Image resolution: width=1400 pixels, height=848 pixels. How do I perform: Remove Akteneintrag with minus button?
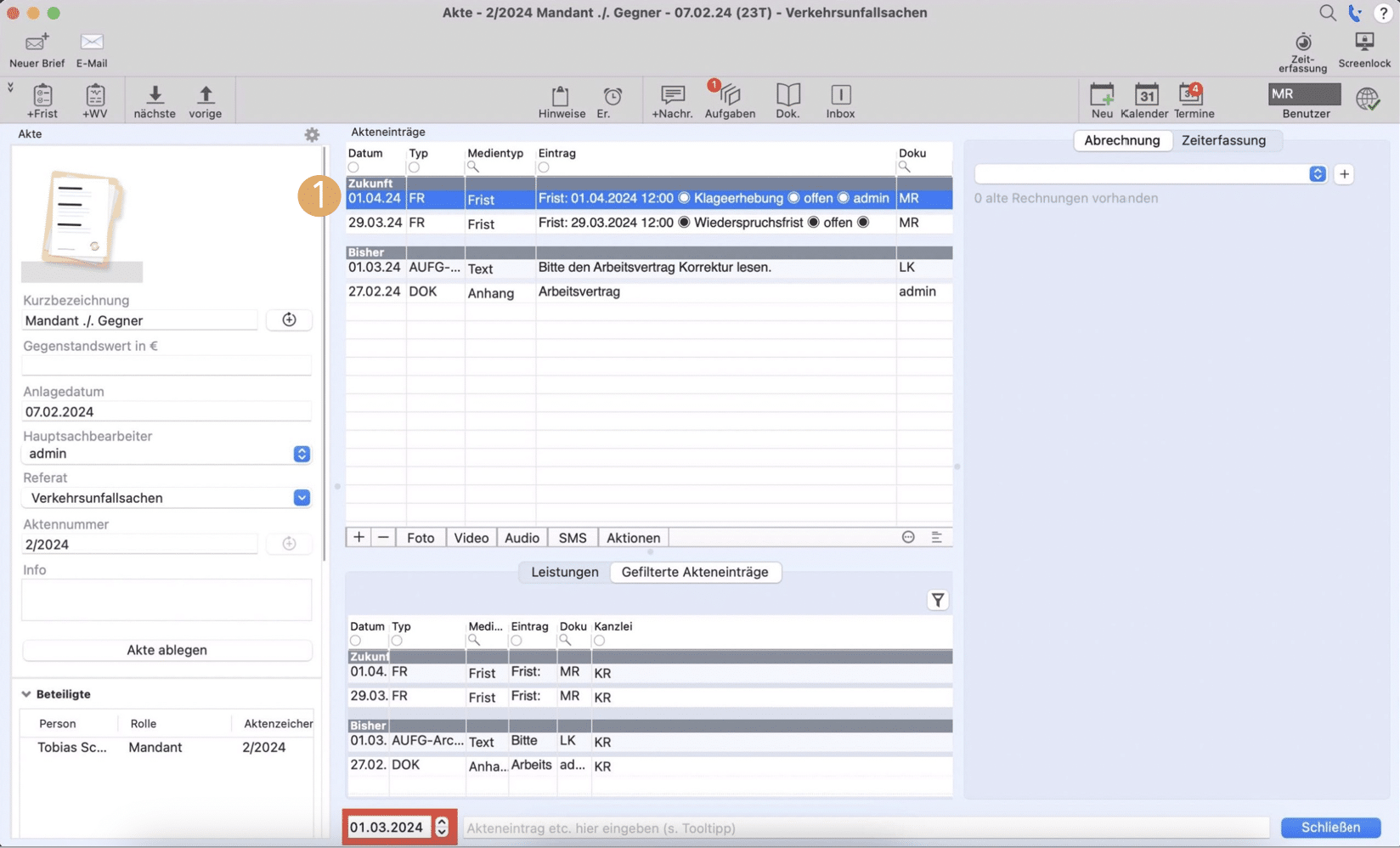[383, 537]
